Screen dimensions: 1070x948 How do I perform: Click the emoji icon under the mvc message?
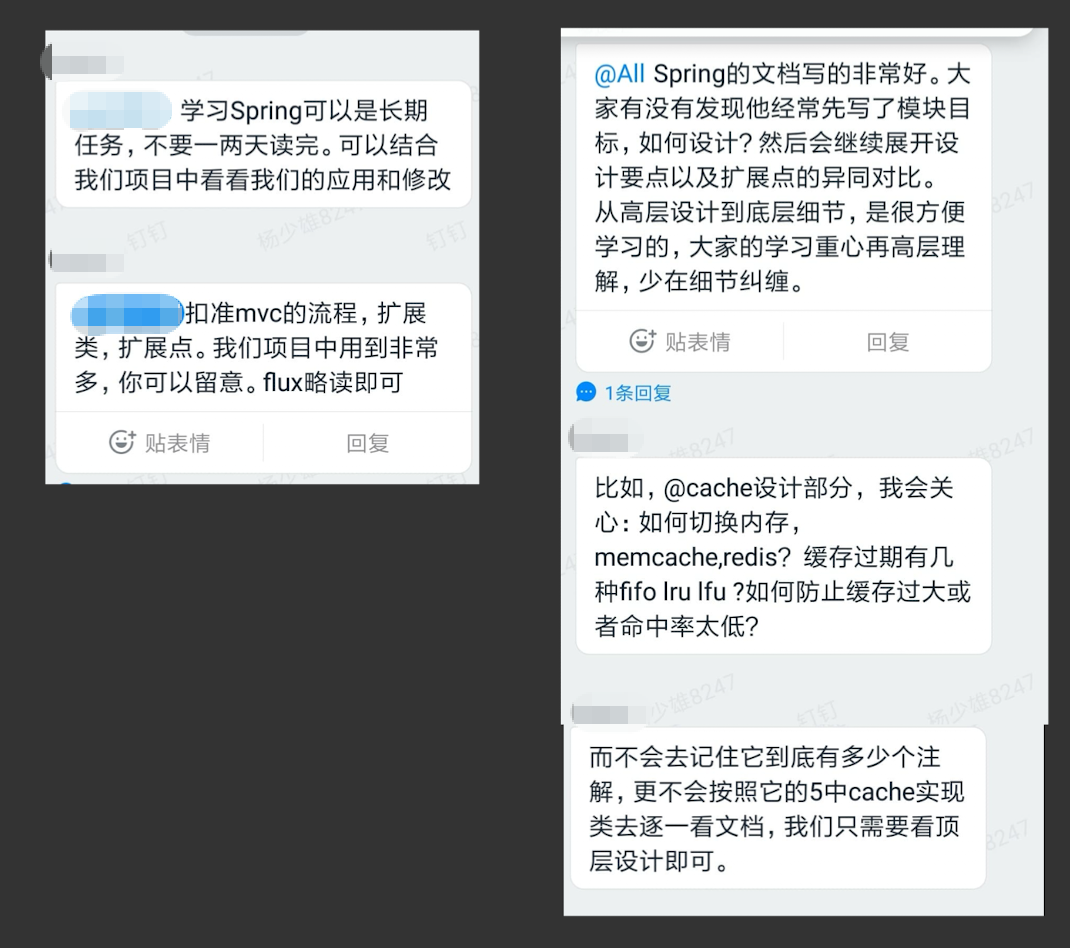122,442
